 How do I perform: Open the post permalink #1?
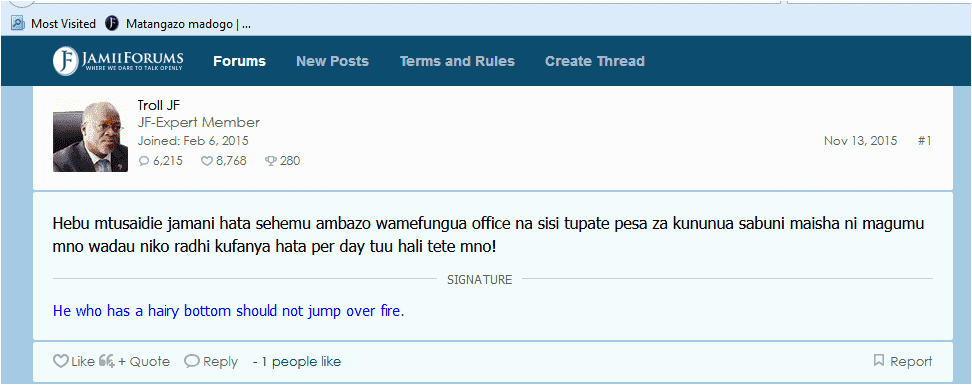point(924,141)
